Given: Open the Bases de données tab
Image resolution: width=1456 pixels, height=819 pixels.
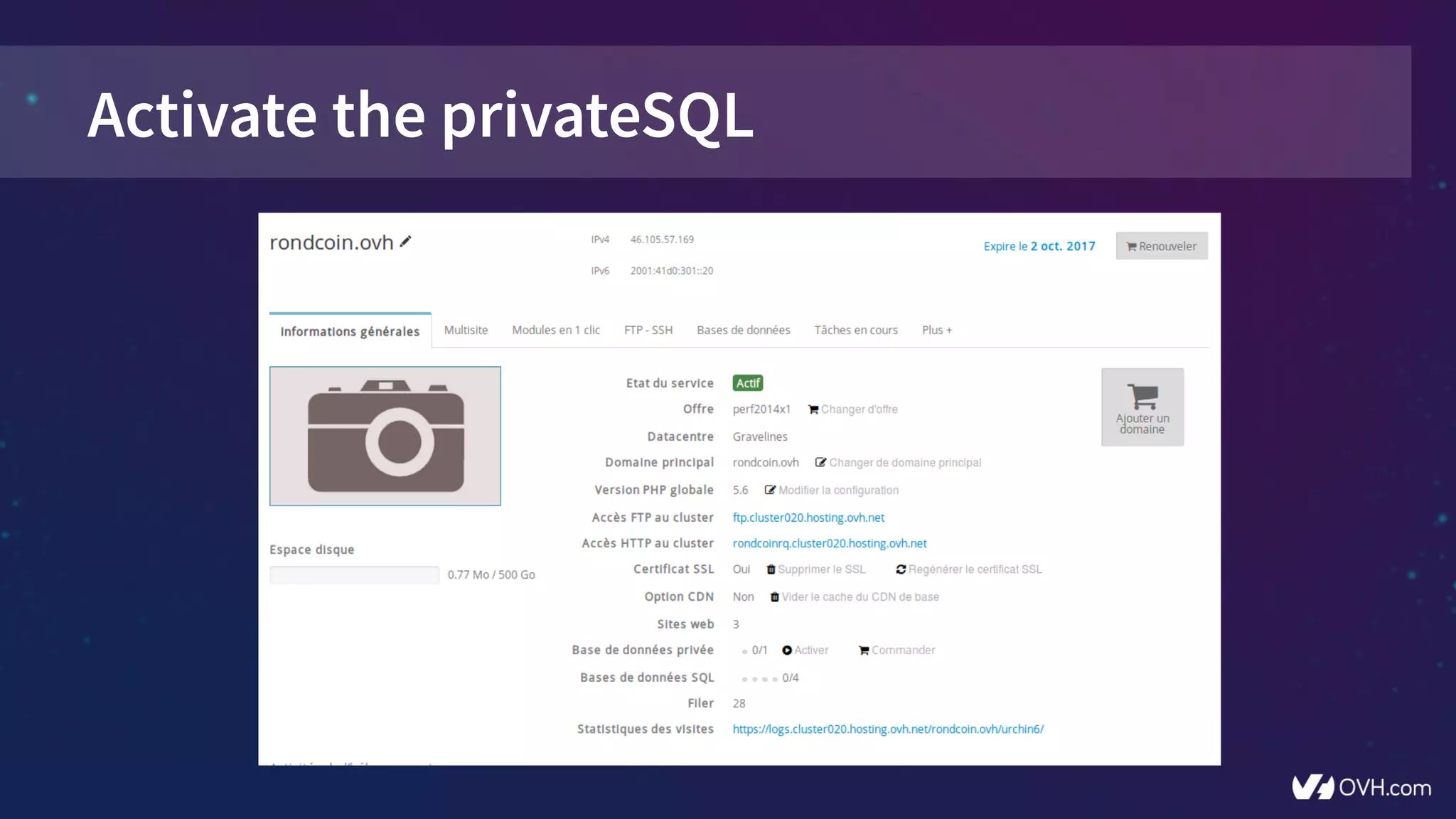Looking at the screenshot, I should click(744, 330).
